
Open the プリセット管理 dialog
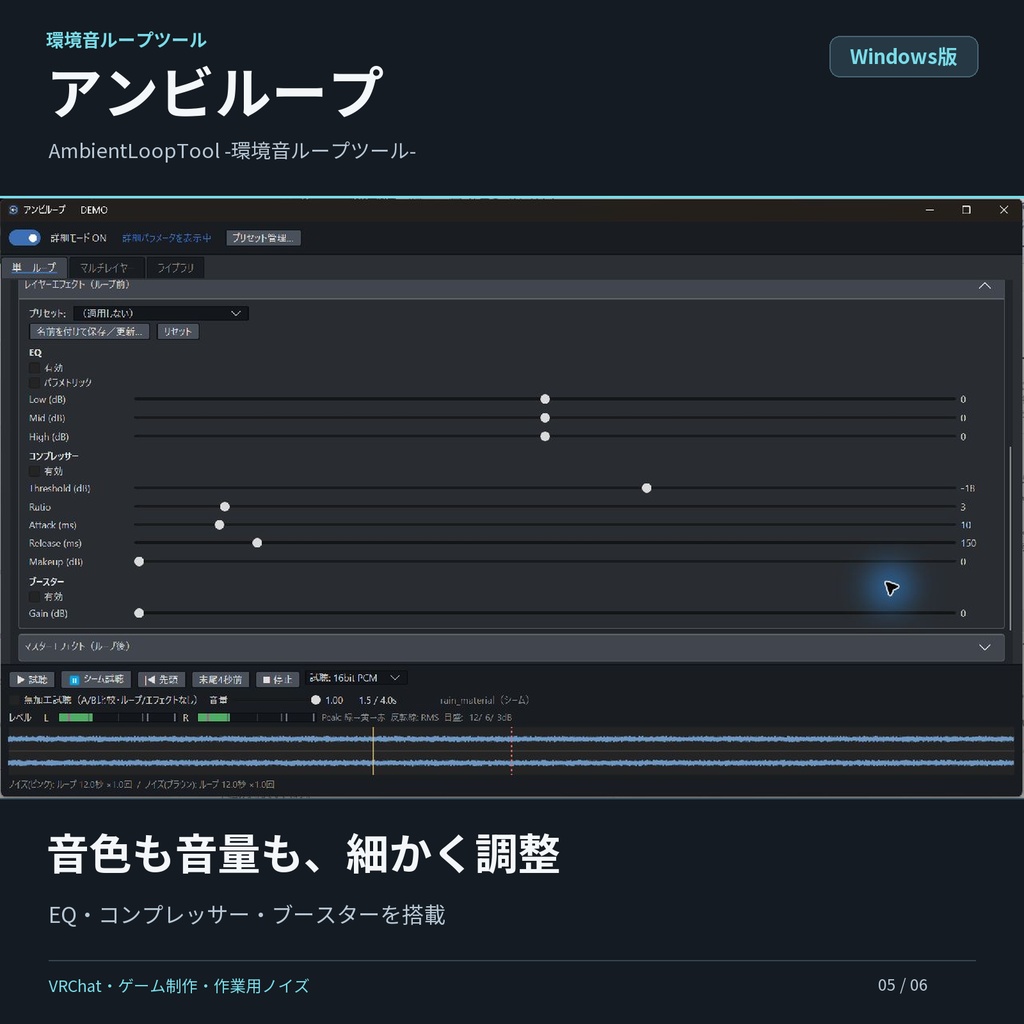pos(263,238)
